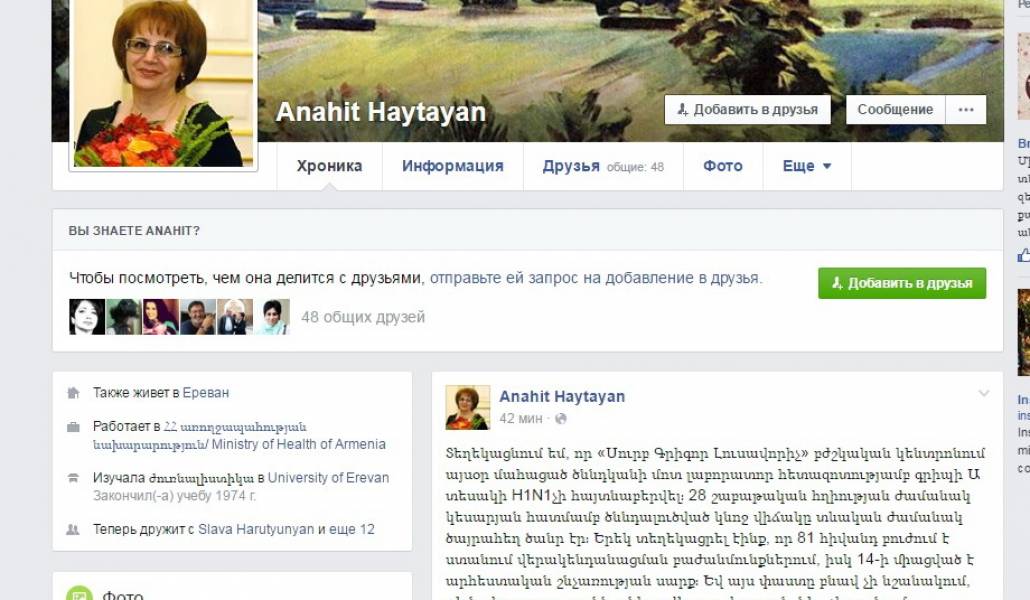Open the Друзья tab

click(603, 166)
